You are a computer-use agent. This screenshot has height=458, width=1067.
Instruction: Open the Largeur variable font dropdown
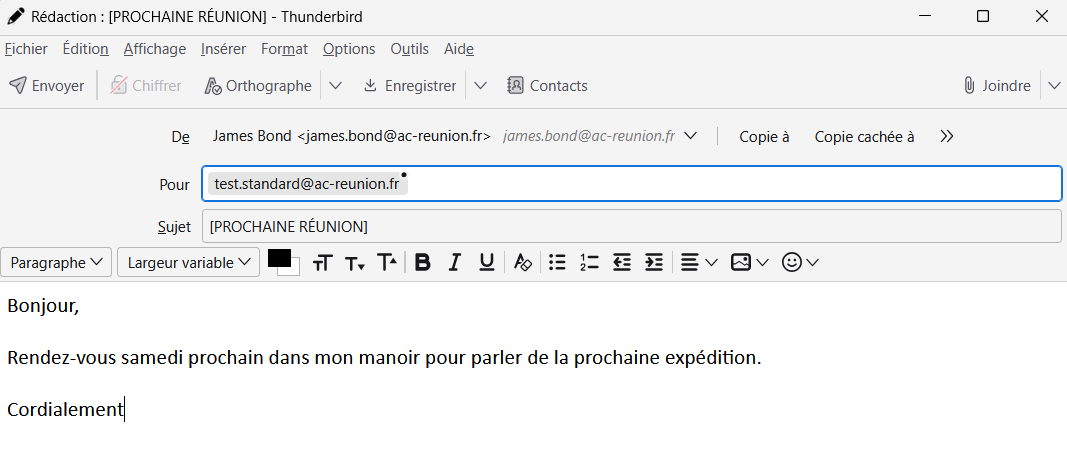tap(188, 262)
